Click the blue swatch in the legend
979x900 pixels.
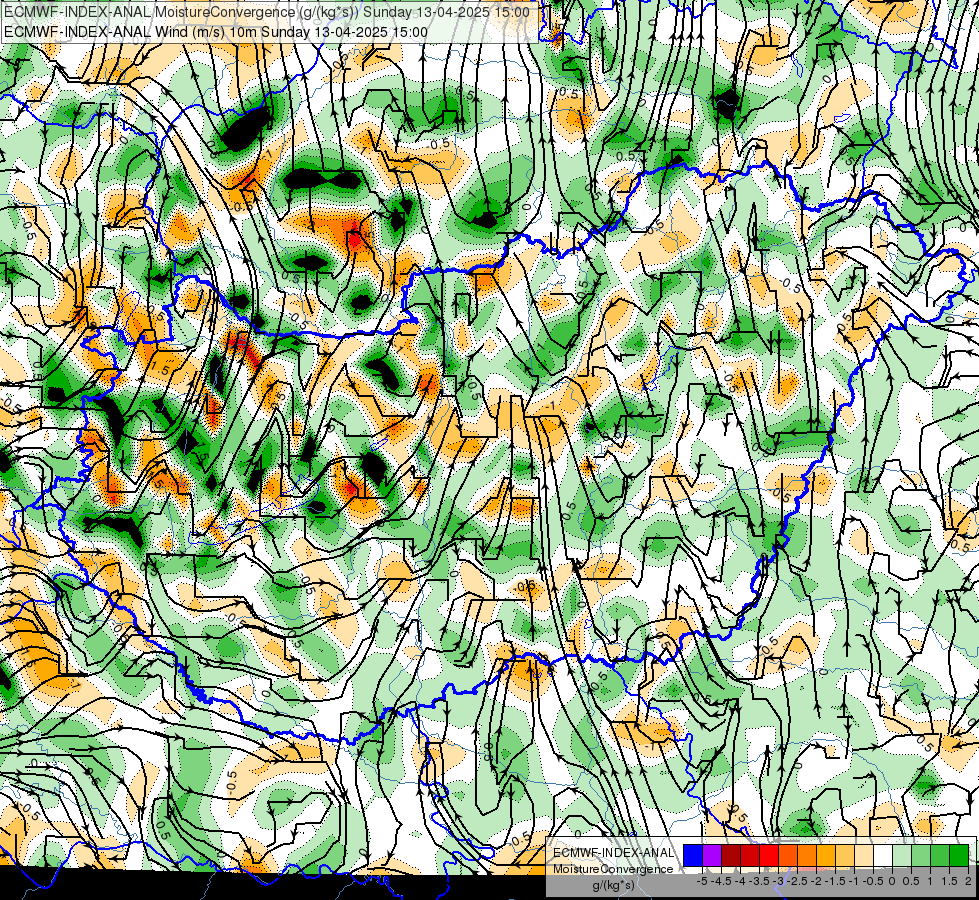(x=693, y=855)
